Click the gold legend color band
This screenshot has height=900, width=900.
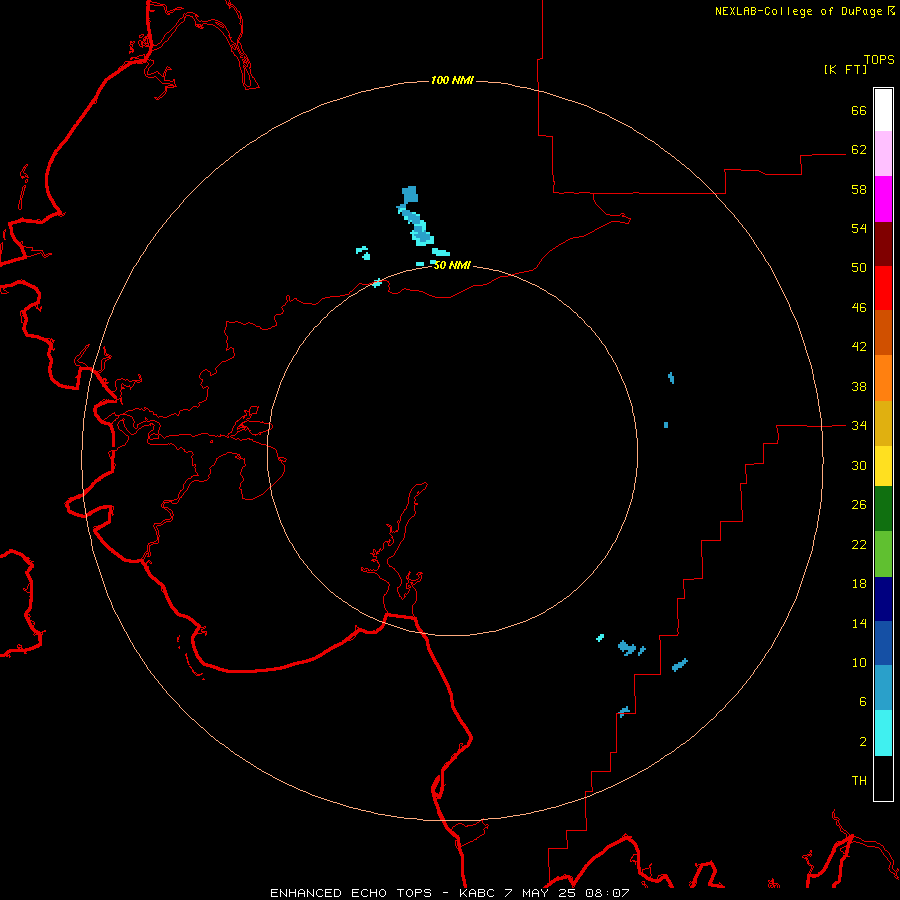(883, 423)
